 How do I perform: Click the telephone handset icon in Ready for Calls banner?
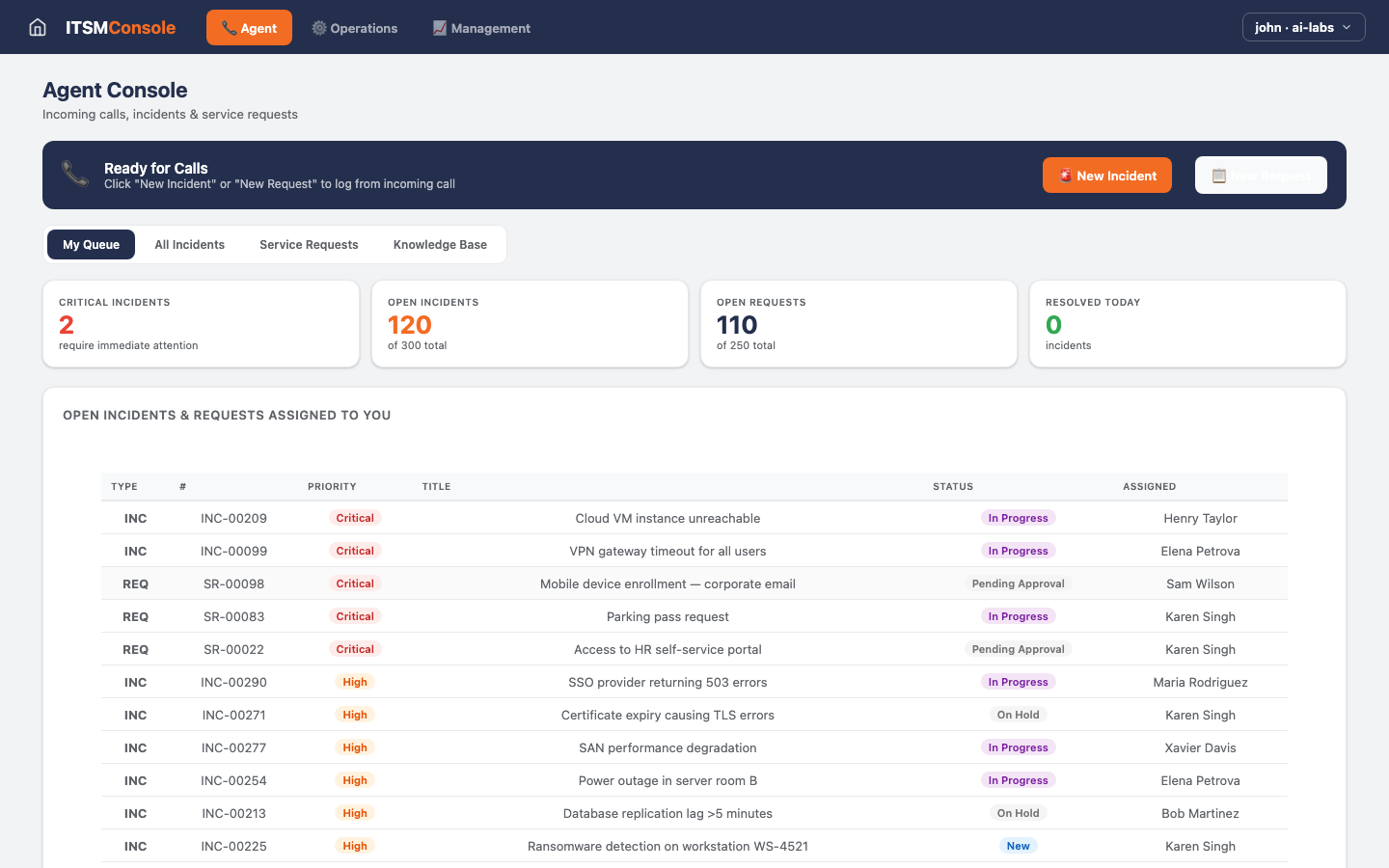[x=75, y=174]
